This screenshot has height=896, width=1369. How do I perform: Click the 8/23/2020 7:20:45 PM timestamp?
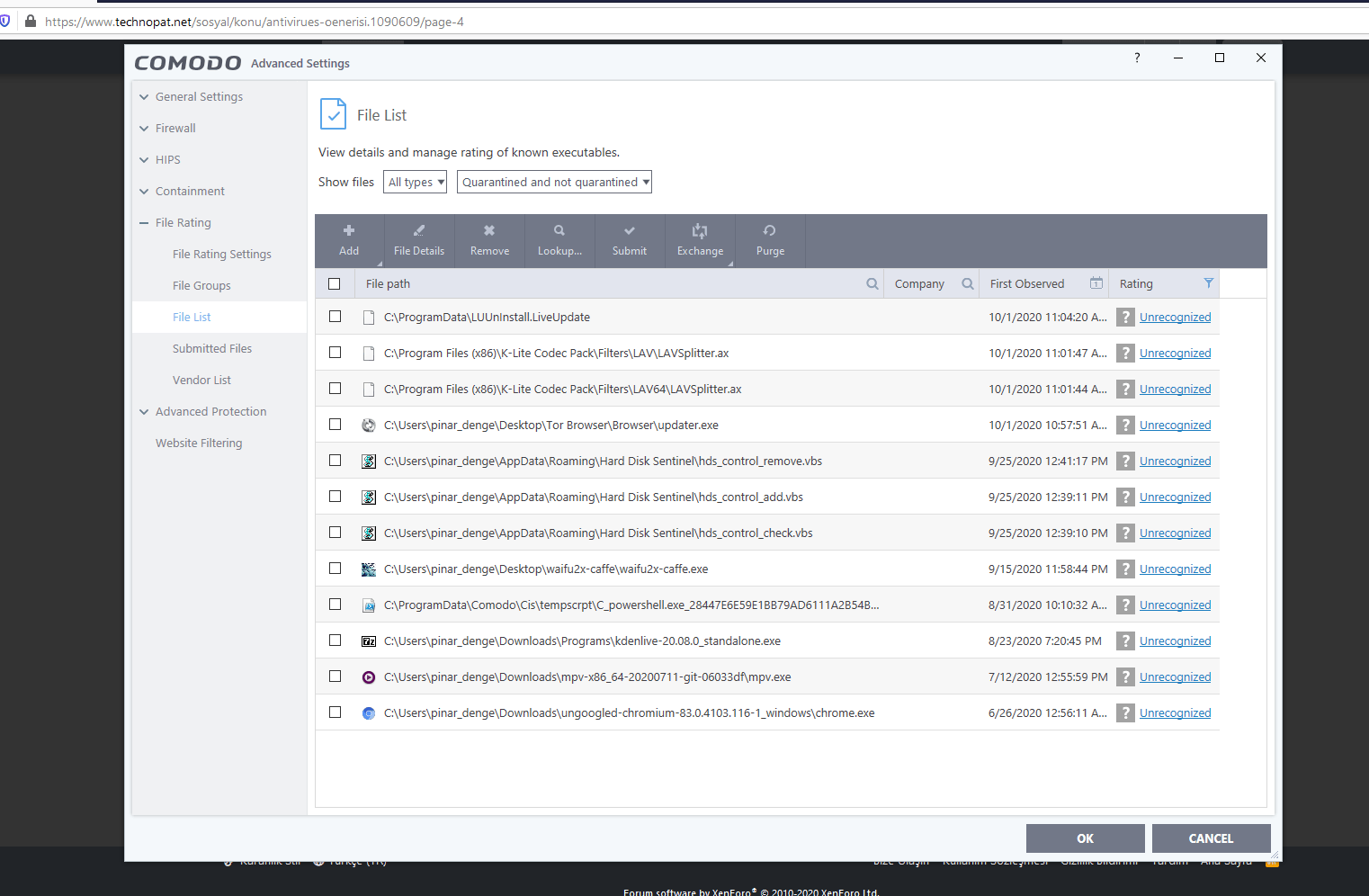[x=1045, y=641]
